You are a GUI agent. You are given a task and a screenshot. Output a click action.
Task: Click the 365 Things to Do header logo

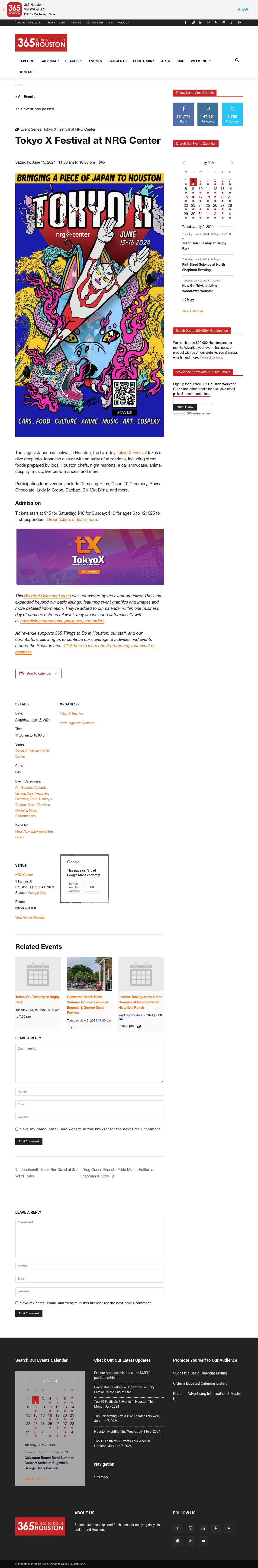41,43
